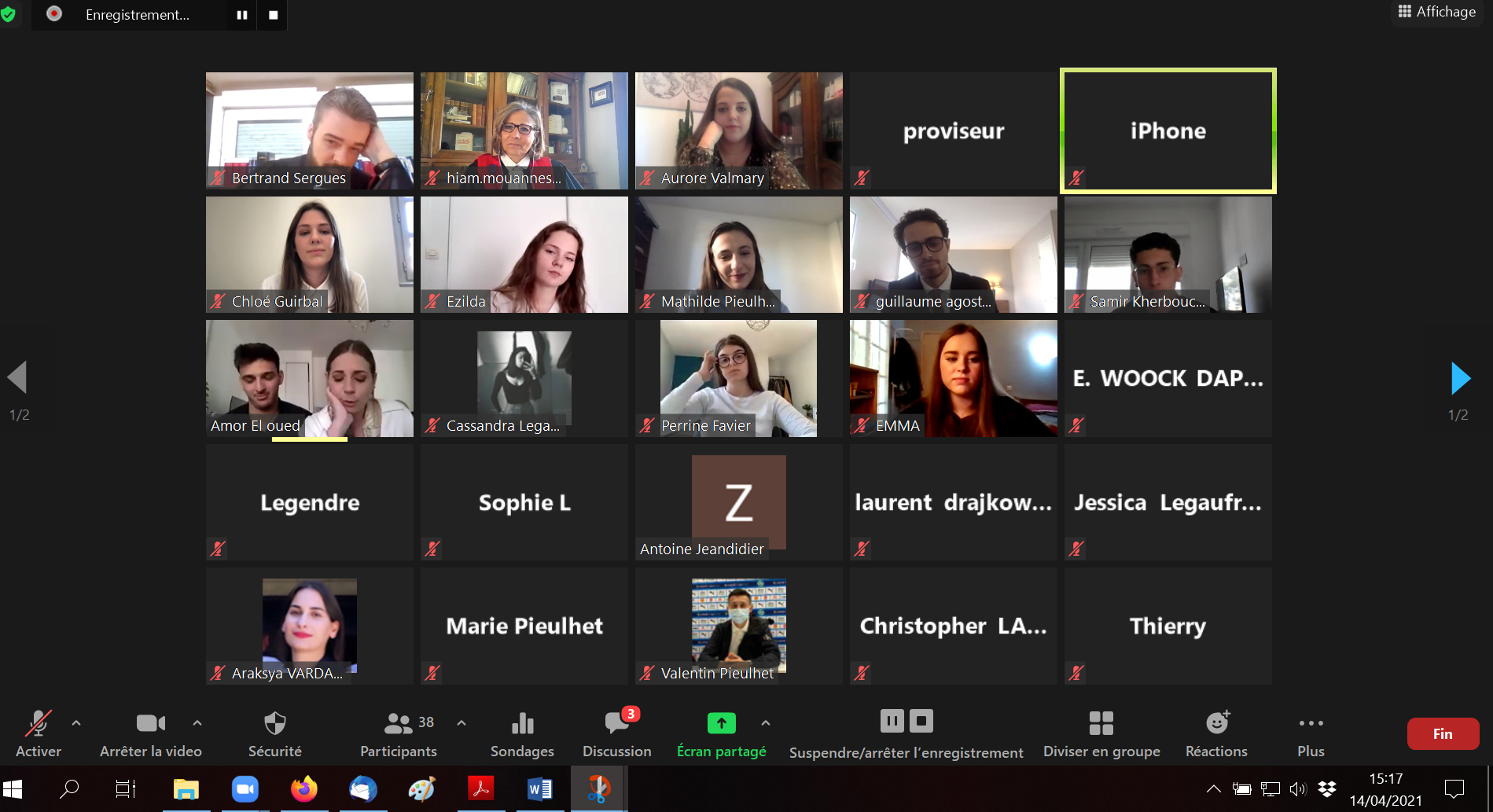Select Valentin Pieulhet tile
Screen dimensions: 1493x812
(x=739, y=626)
